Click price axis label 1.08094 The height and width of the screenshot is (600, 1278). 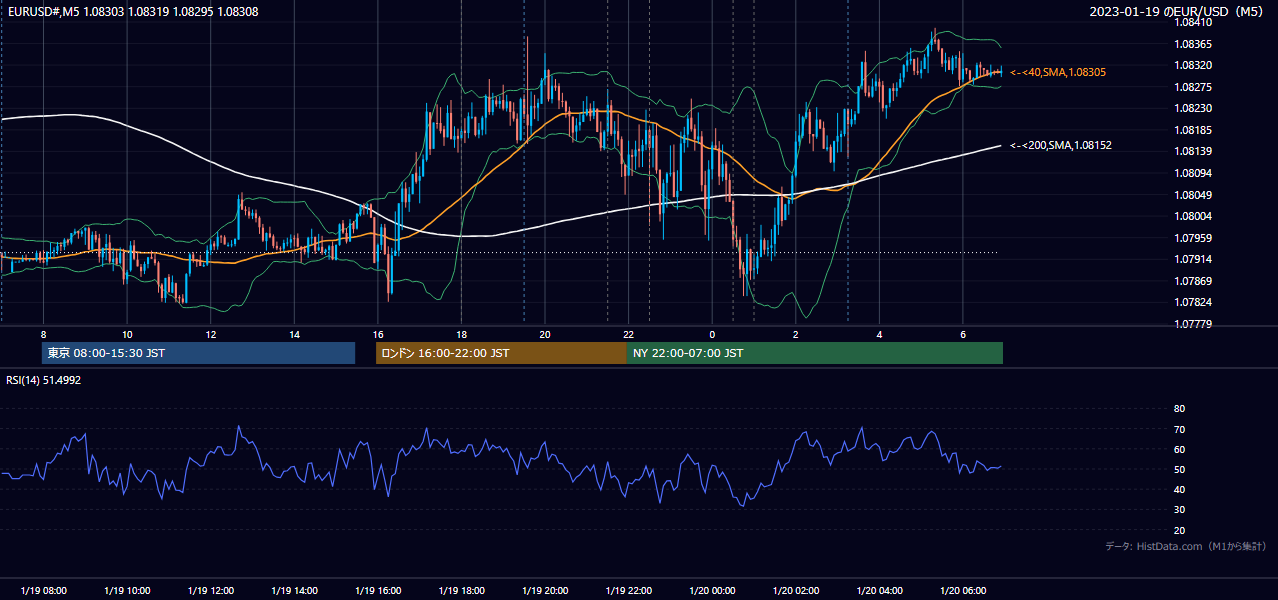(x=1192, y=173)
